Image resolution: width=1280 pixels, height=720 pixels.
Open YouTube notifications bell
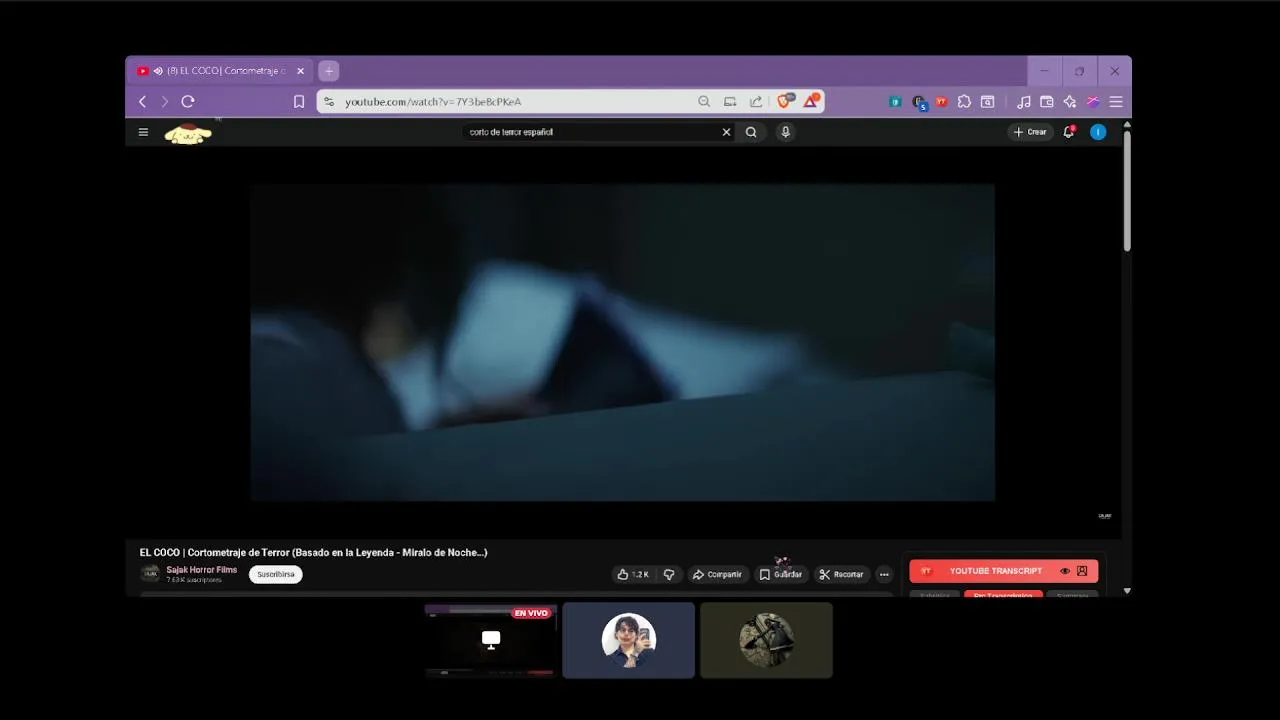pyautogui.click(x=1069, y=132)
